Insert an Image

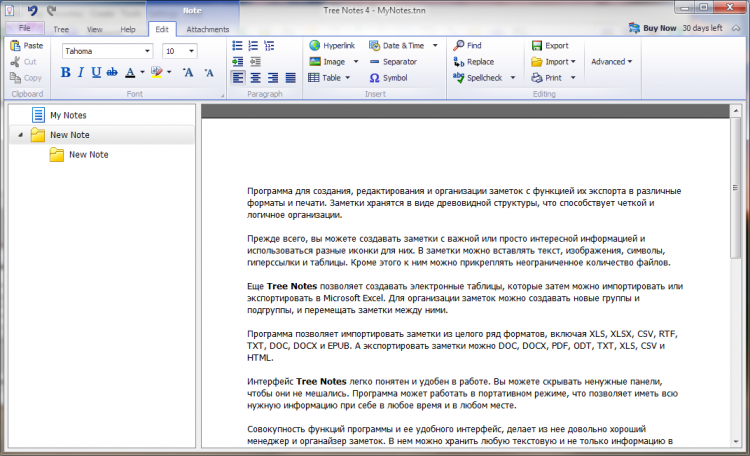327,62
